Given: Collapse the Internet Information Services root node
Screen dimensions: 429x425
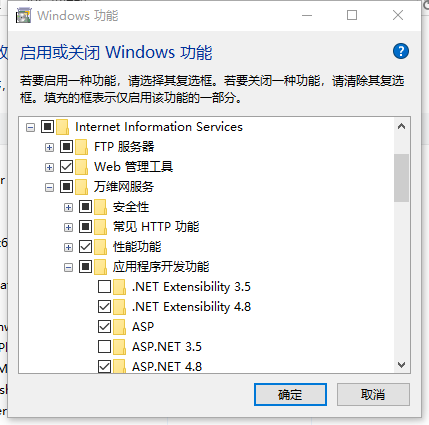Looking at the screenshot, I should tap(30, 127).
